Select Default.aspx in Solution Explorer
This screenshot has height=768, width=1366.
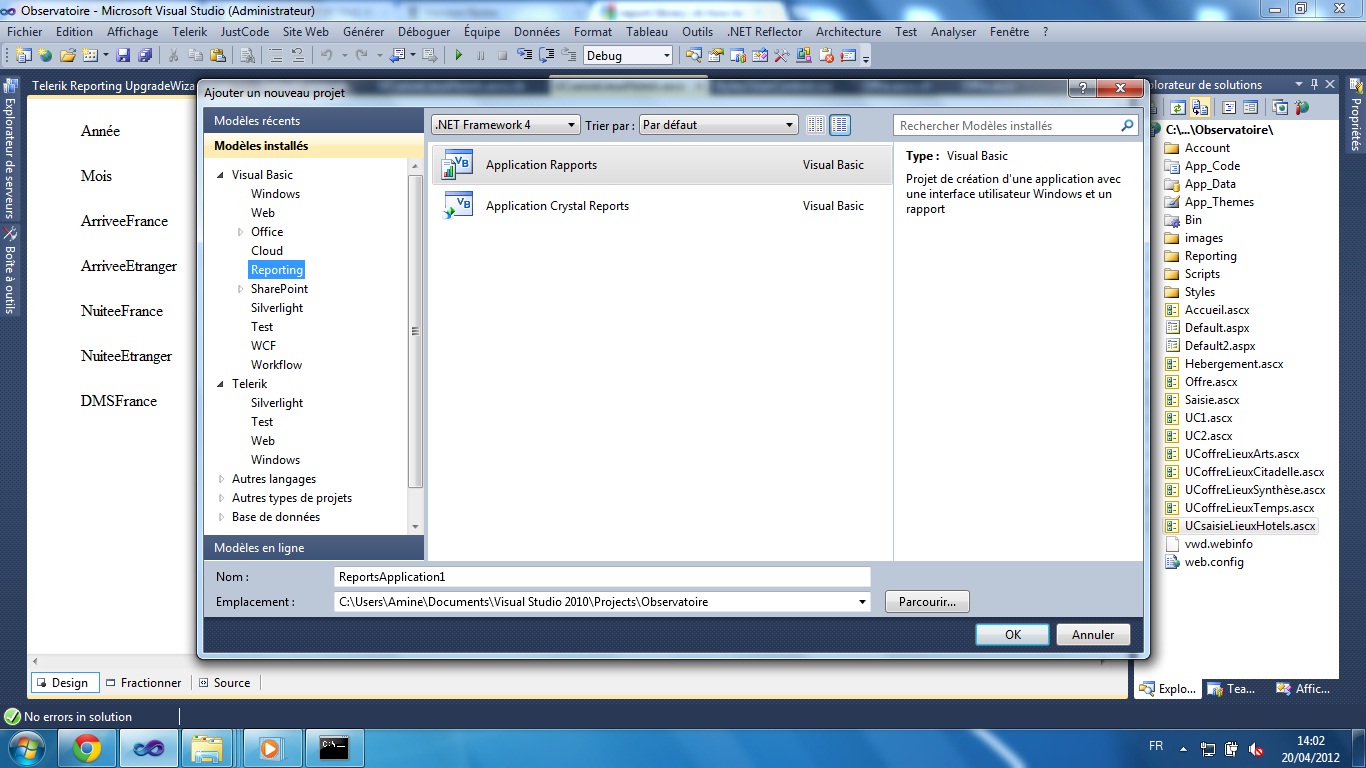(1217, 328)
